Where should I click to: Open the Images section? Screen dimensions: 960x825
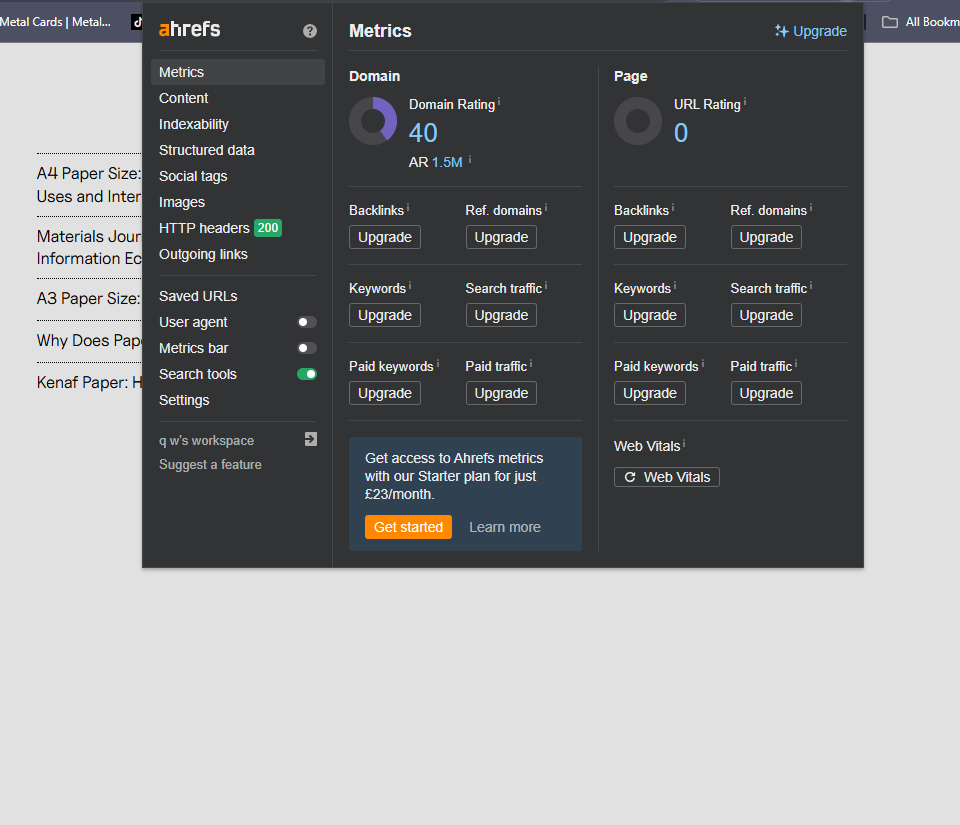coord(182,202)
